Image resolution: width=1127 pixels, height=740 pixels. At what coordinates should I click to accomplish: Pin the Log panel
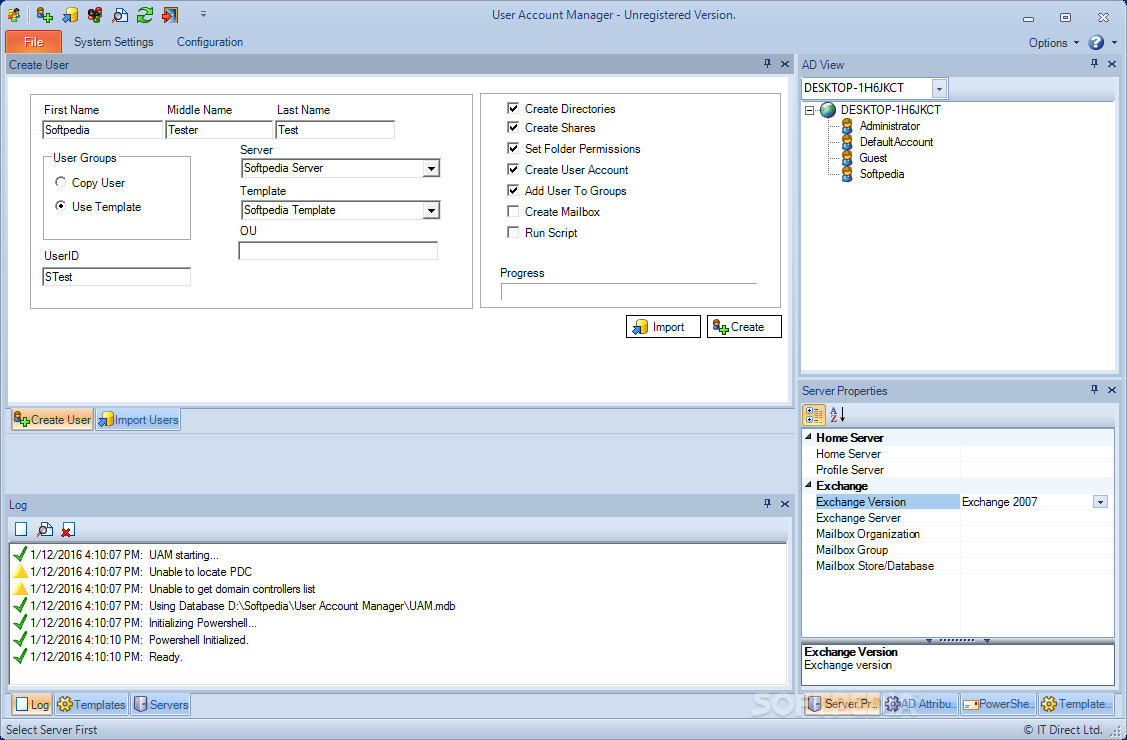(768, 504)
